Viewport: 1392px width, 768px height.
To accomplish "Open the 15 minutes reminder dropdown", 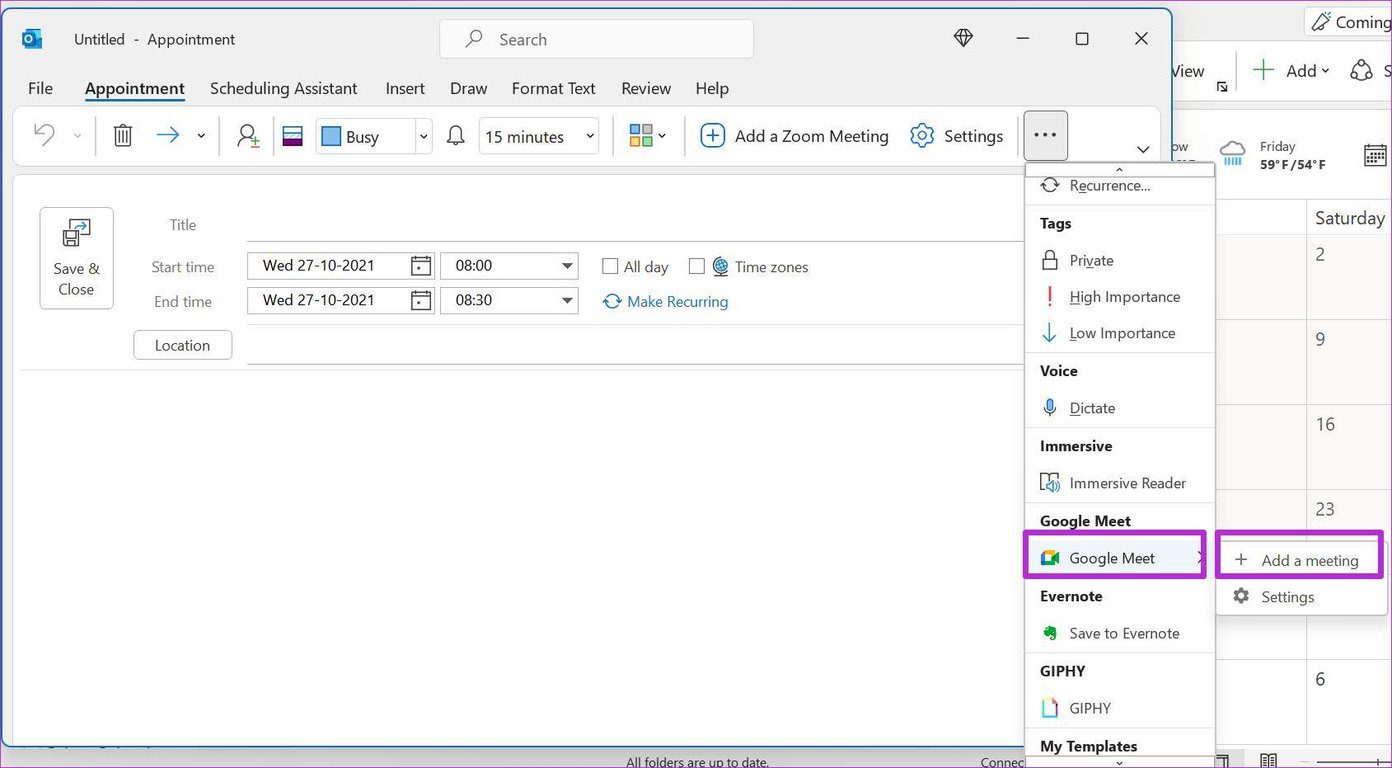I will pyautogui.click(x=590, y=136).
